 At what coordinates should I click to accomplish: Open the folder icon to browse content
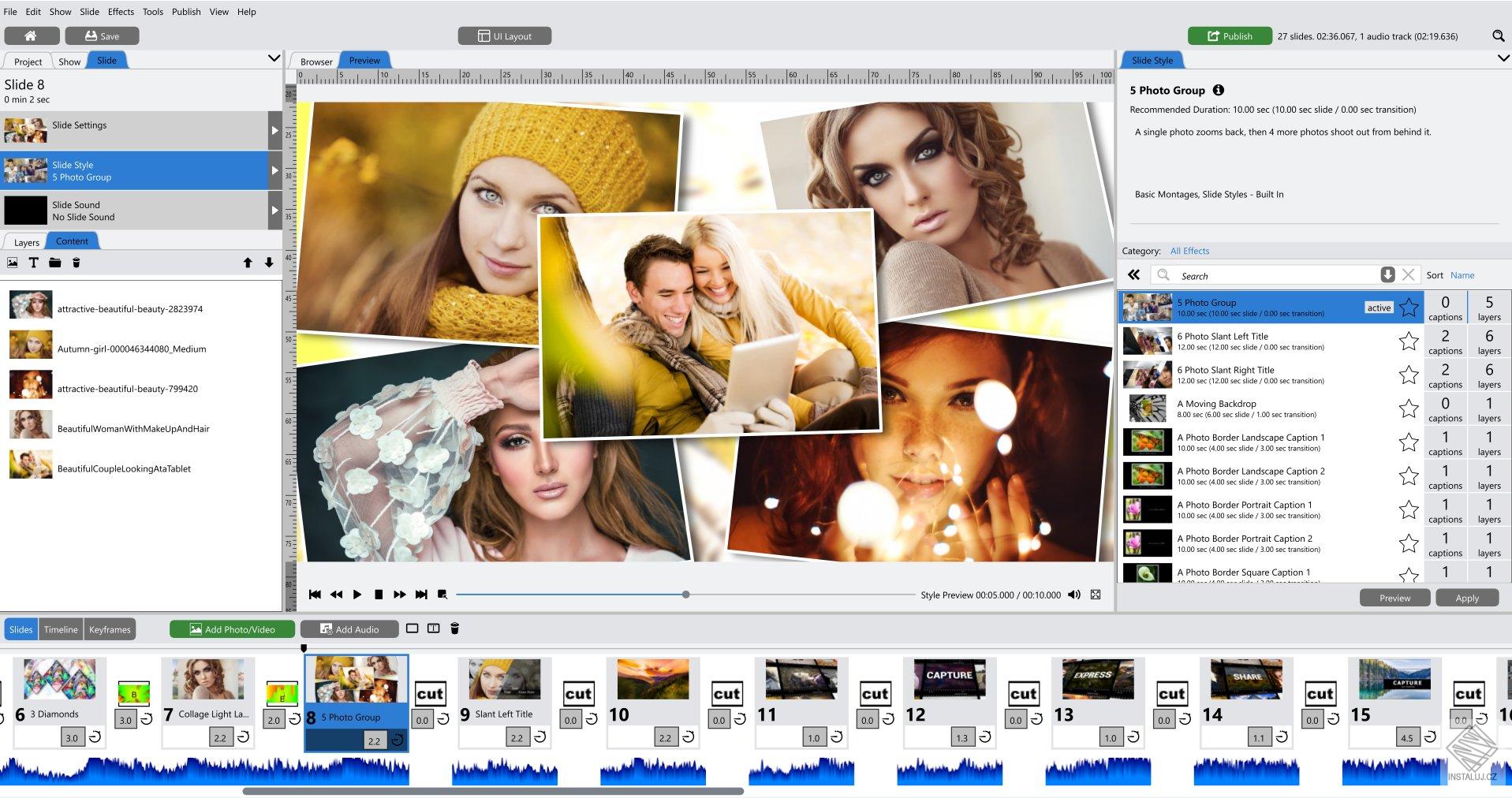tap(55, 263)
